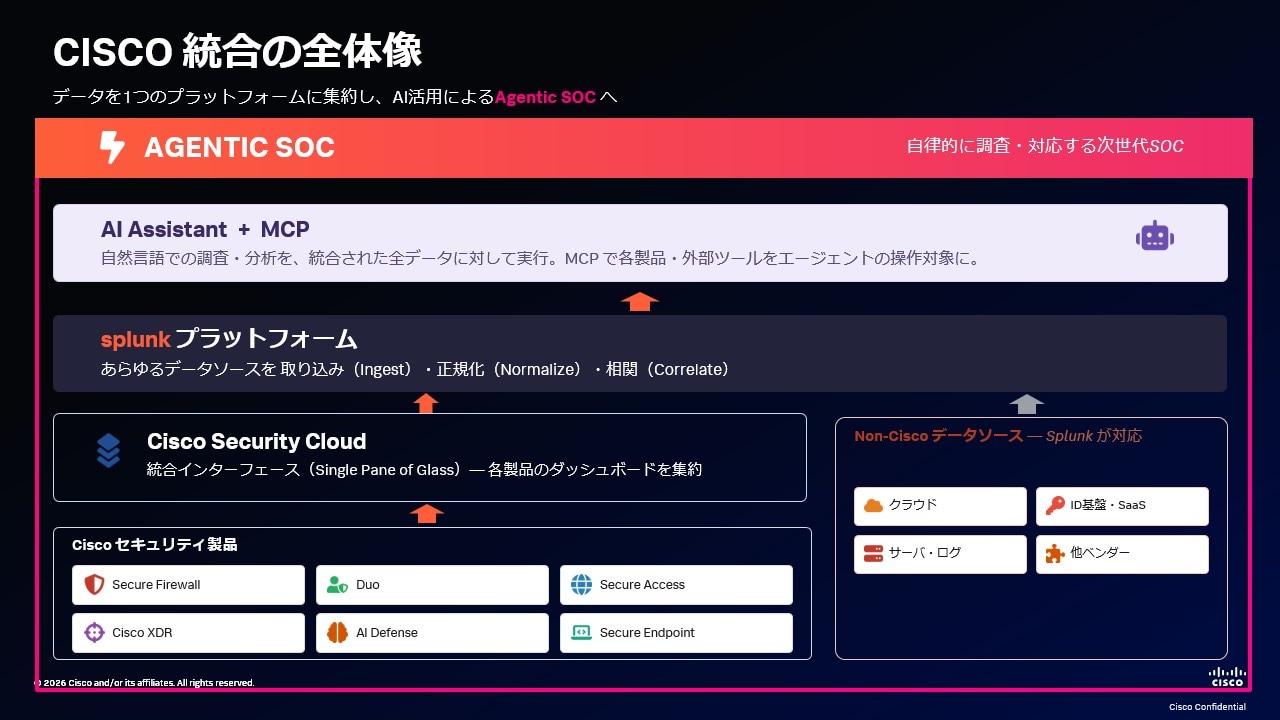This screenshot has height=720, width=1280.
Task: Click the Secure Access globe icon
Action: (x=582, y=585)
